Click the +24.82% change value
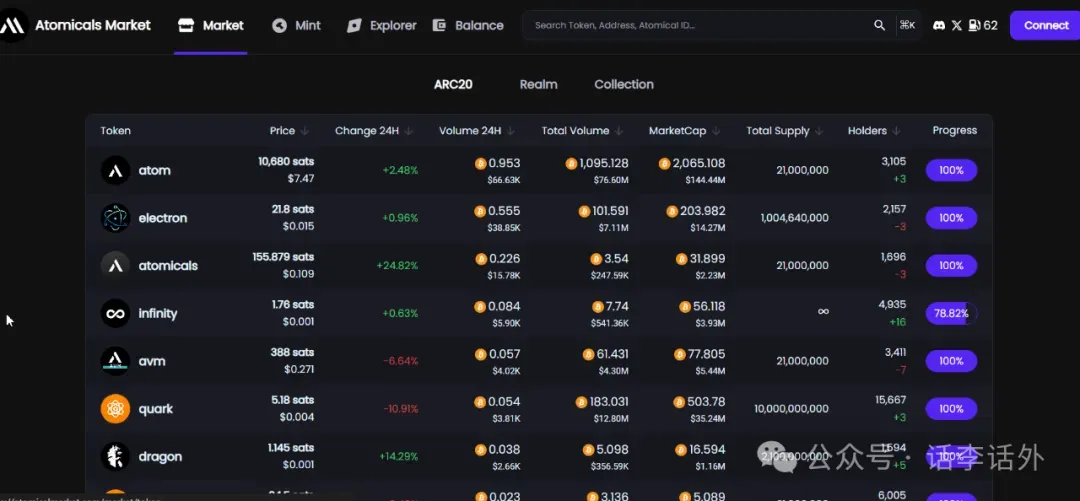The image size is (1080, 501). pyautogui.click(x=397, y=265)
